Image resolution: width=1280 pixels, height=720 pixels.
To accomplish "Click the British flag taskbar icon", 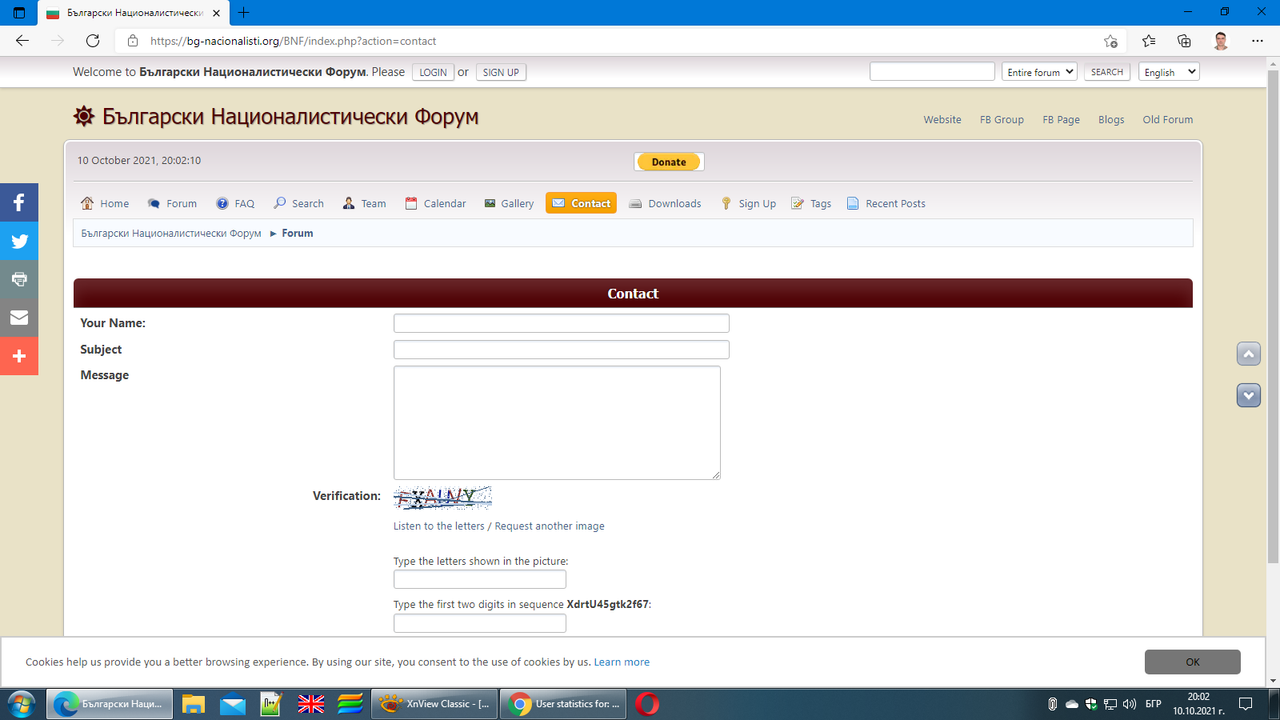I will point(311,704).
